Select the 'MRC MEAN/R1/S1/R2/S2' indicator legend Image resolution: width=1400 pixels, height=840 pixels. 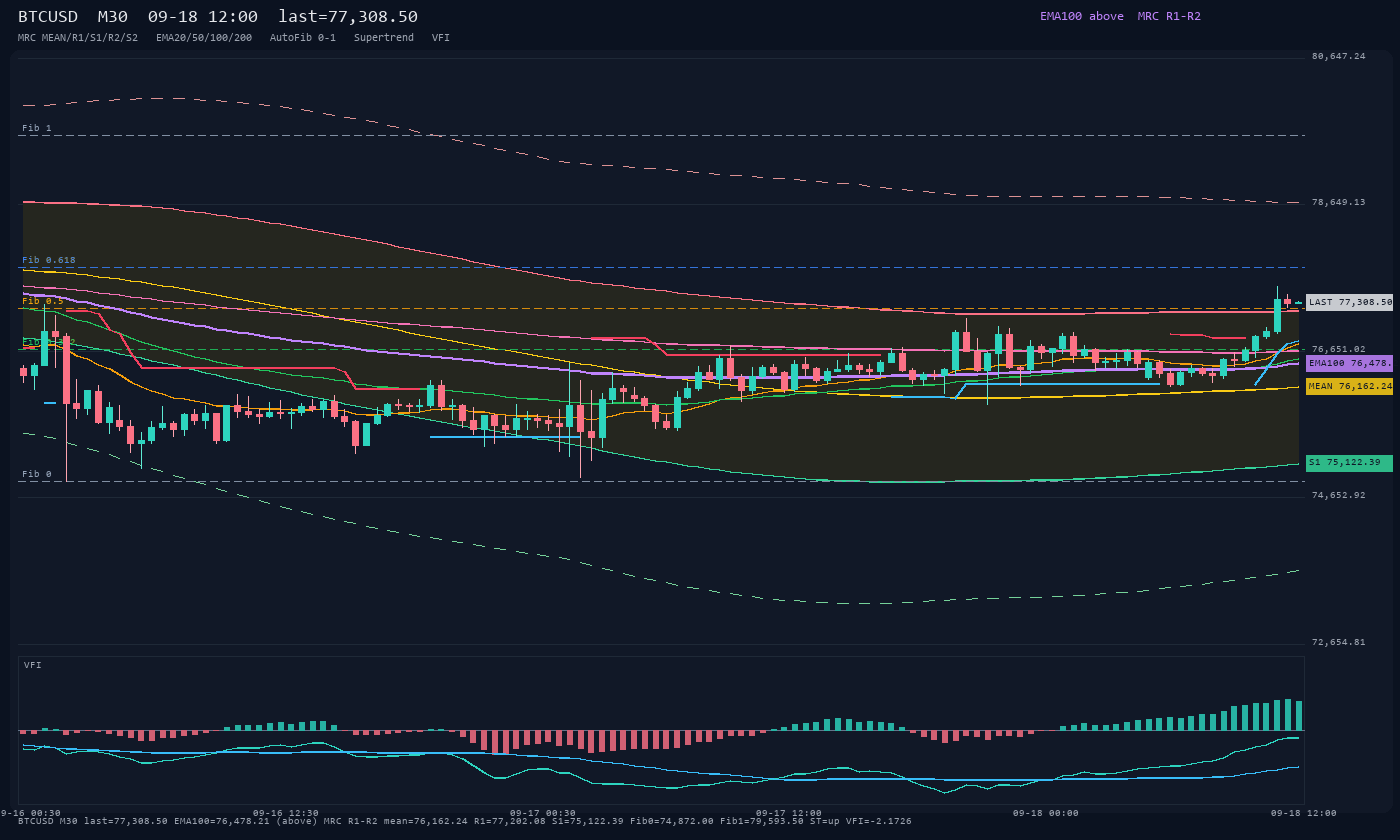(x=78, y=37)
